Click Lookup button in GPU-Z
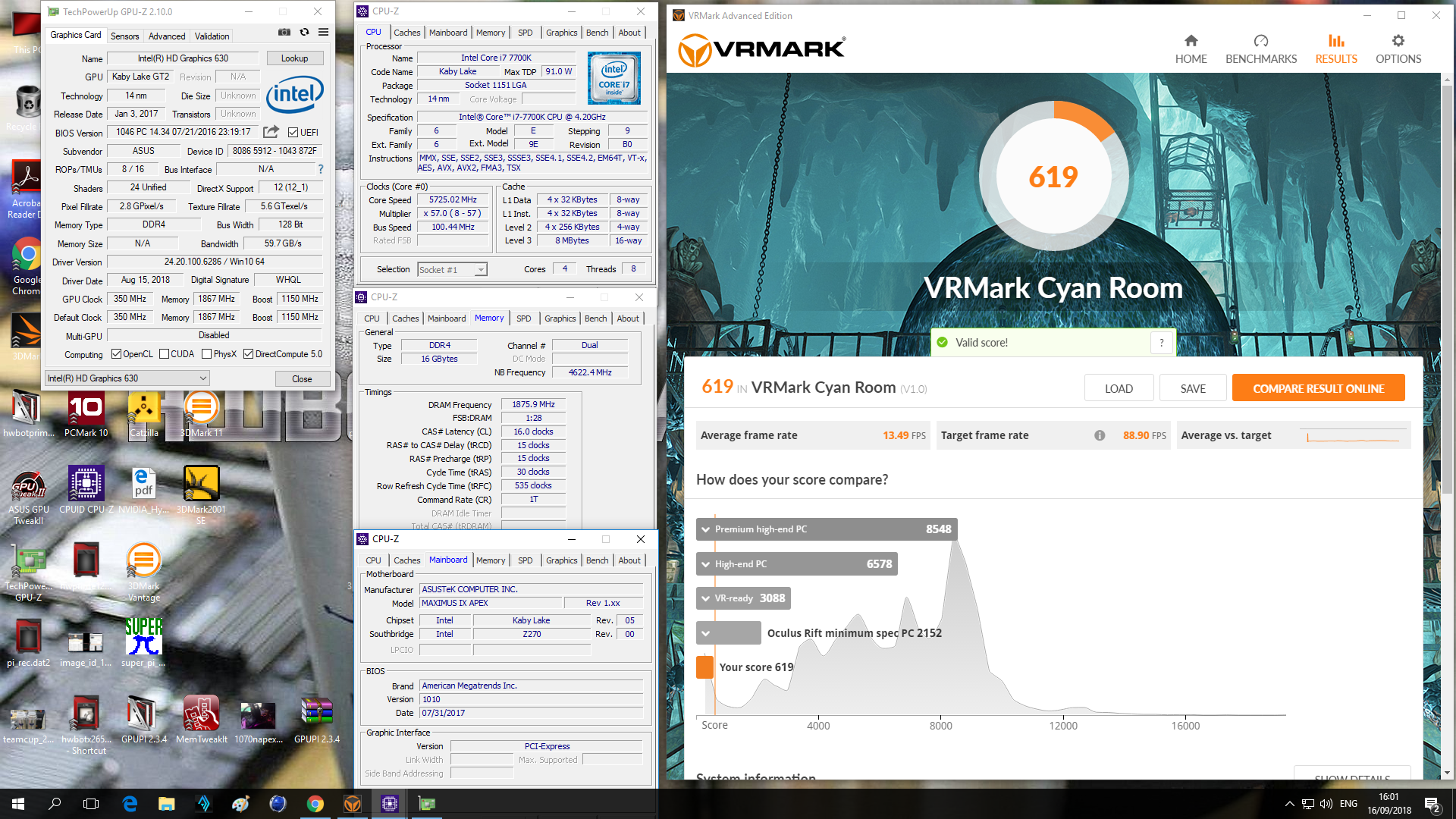The image size is (1456, 819). (x=294, y=58)
